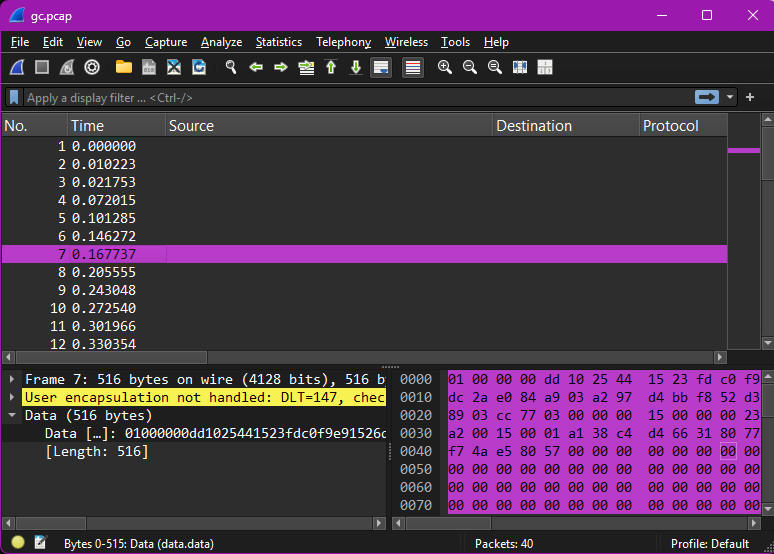This screenshot has width=774, height=554.
Task: Expand the Frame 7 tree node
Action: pos(12,379)
